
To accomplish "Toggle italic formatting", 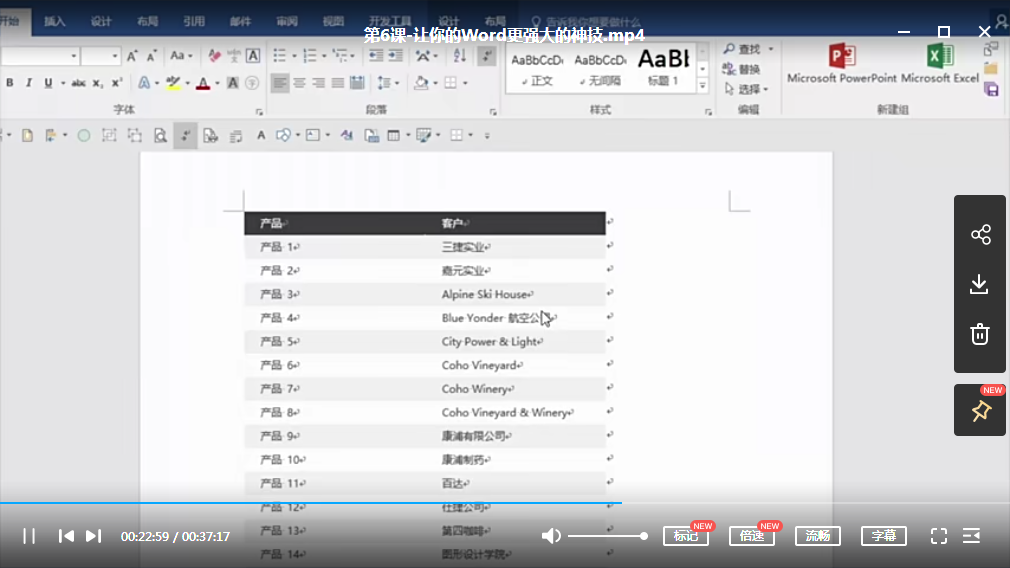I will coord(28,82).
